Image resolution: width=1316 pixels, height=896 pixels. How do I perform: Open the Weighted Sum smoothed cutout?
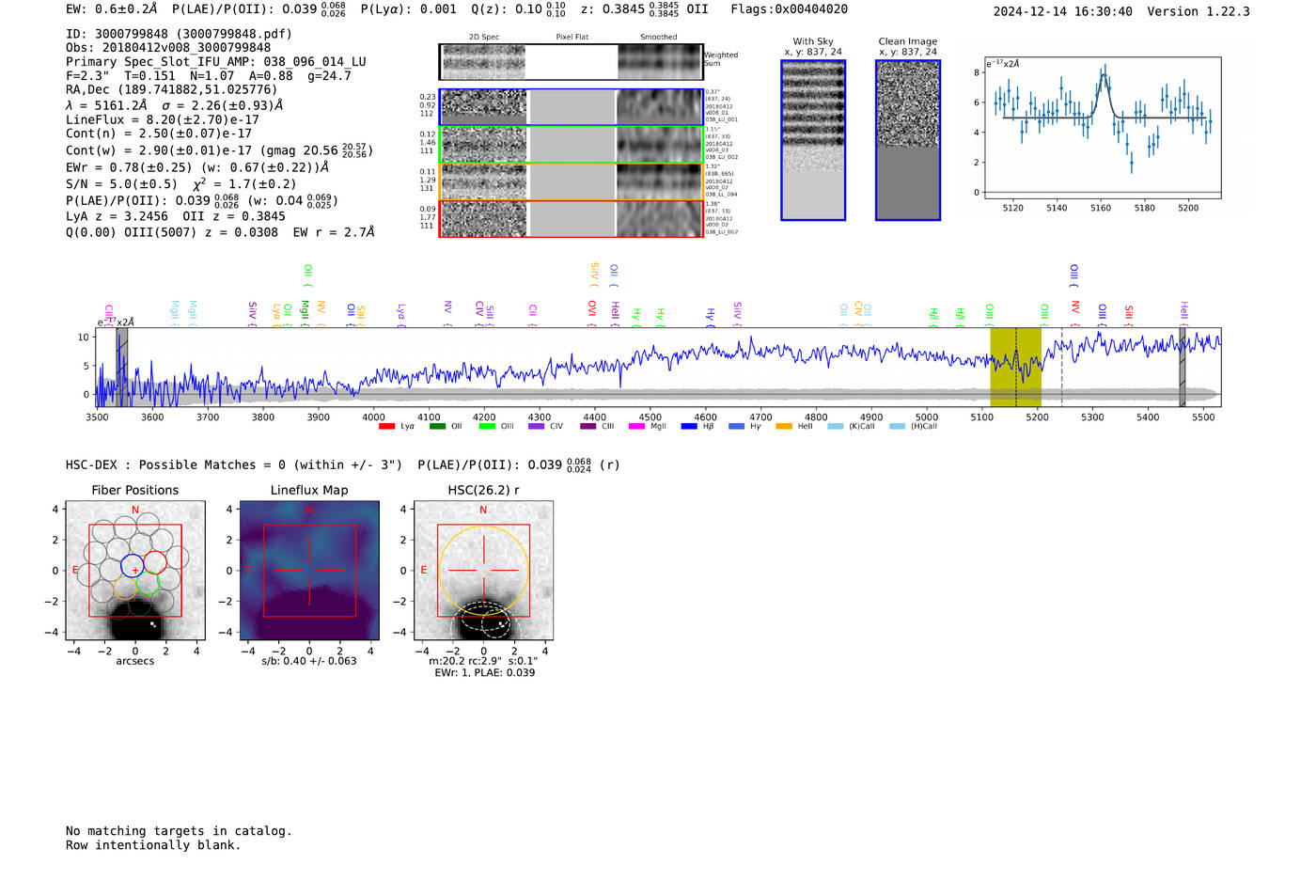click(660, 62)
